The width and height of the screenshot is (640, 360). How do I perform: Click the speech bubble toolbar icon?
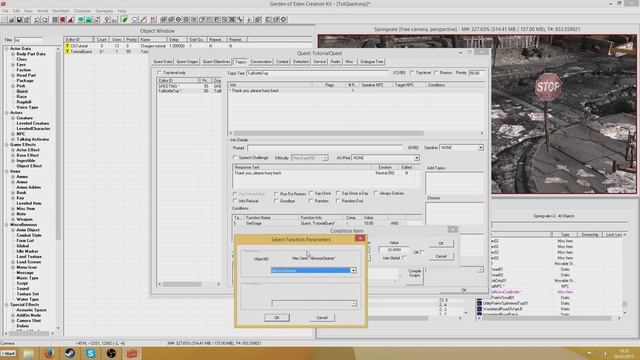click(x=135, y=19)
